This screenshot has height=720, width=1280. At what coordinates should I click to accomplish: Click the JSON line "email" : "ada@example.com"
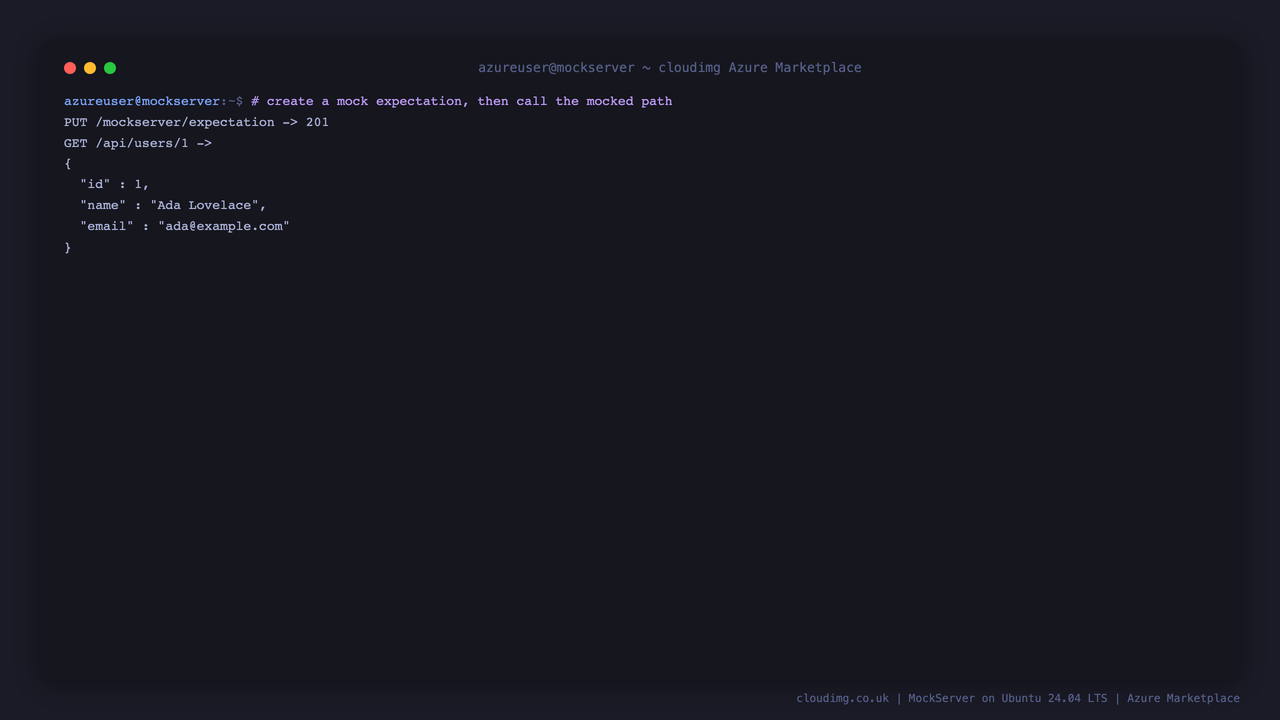[185, 226]
